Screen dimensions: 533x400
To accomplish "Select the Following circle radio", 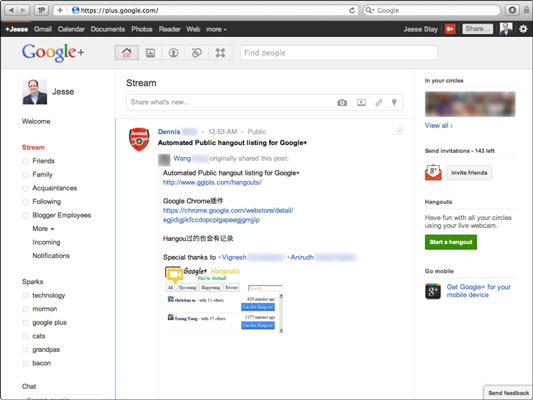I will pyautogui.click(x=25, y=202).
